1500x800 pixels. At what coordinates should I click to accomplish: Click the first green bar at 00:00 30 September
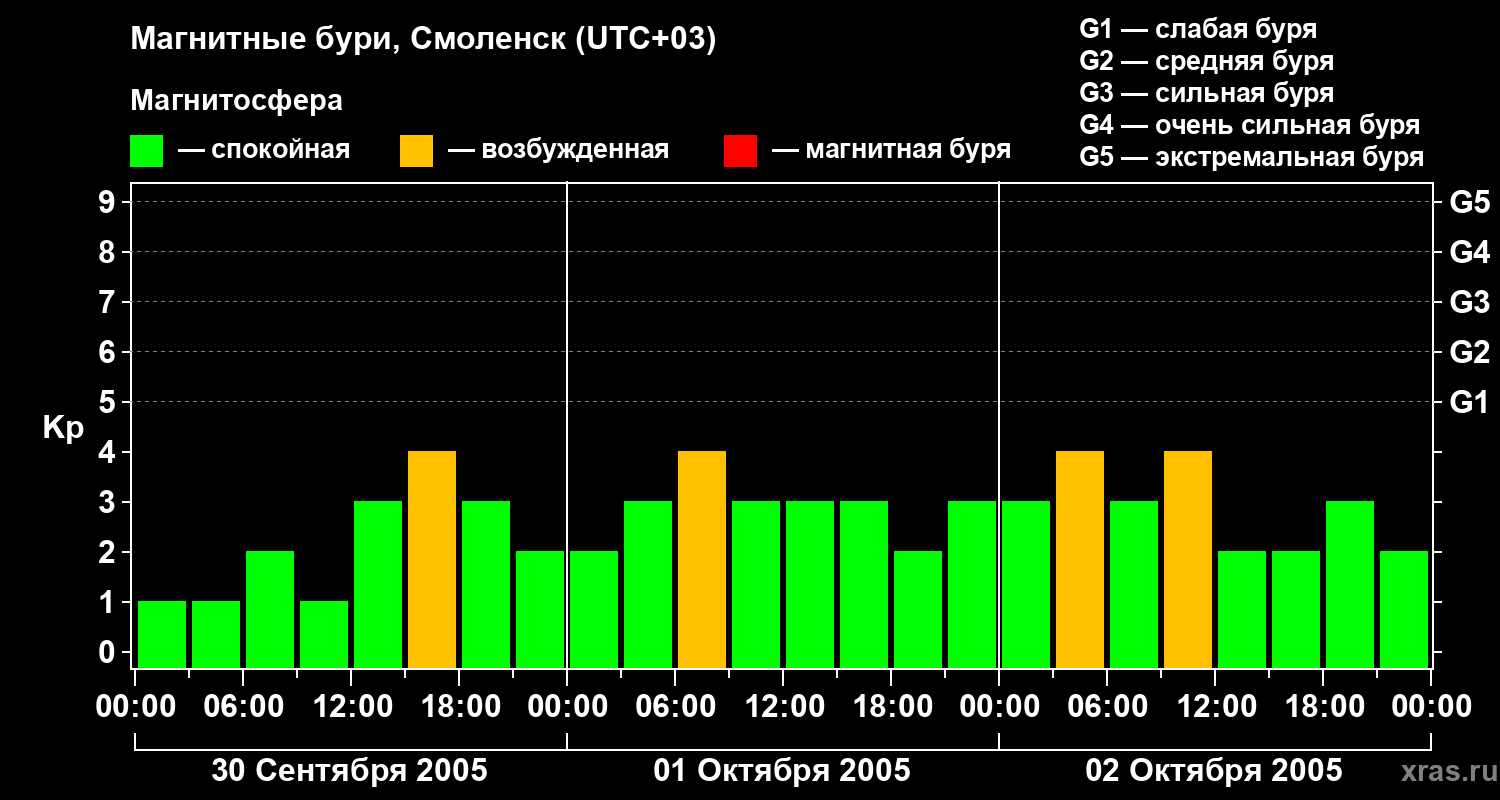tap(162, 634)
